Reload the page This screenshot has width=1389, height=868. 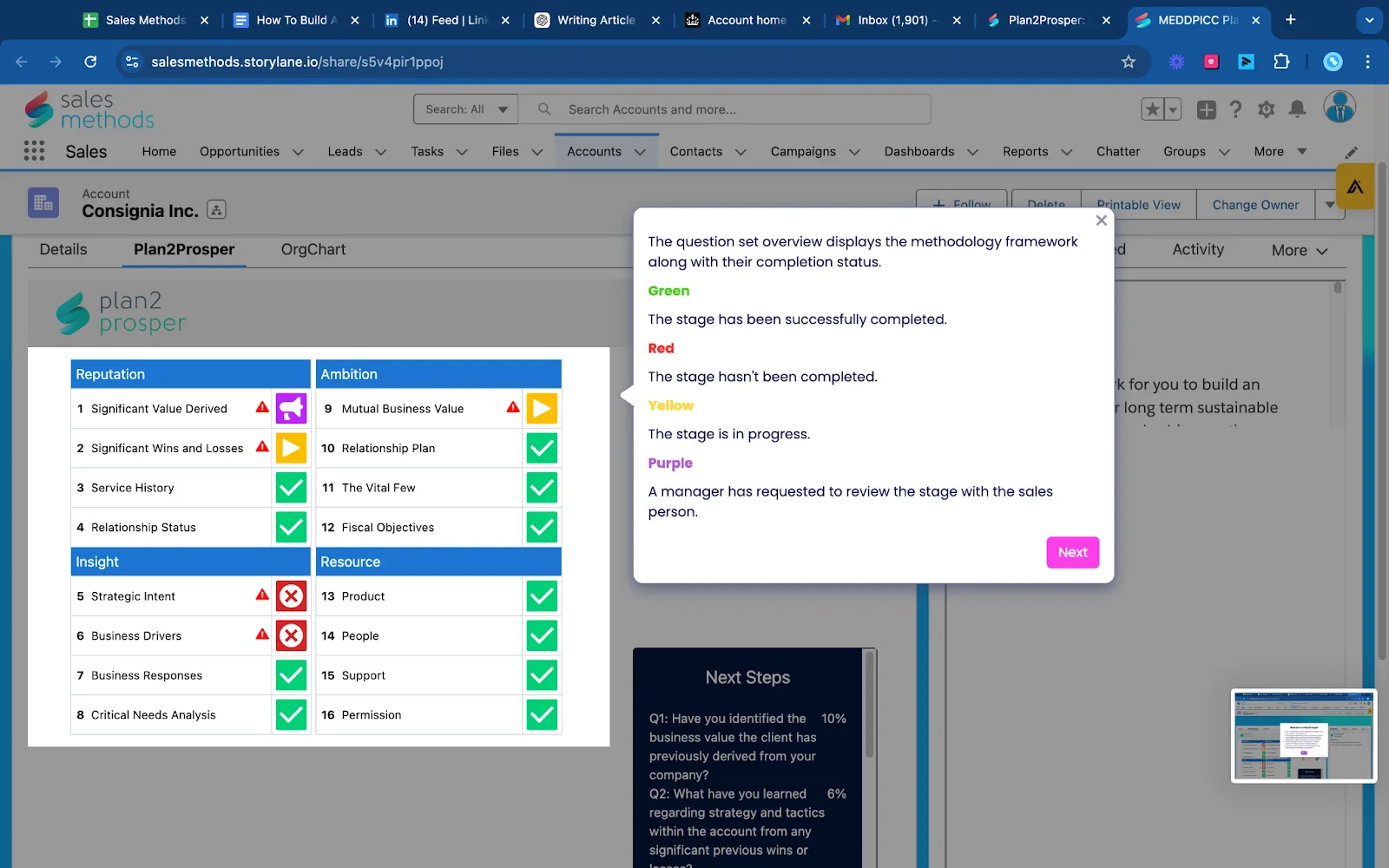(x=90, y=62)
